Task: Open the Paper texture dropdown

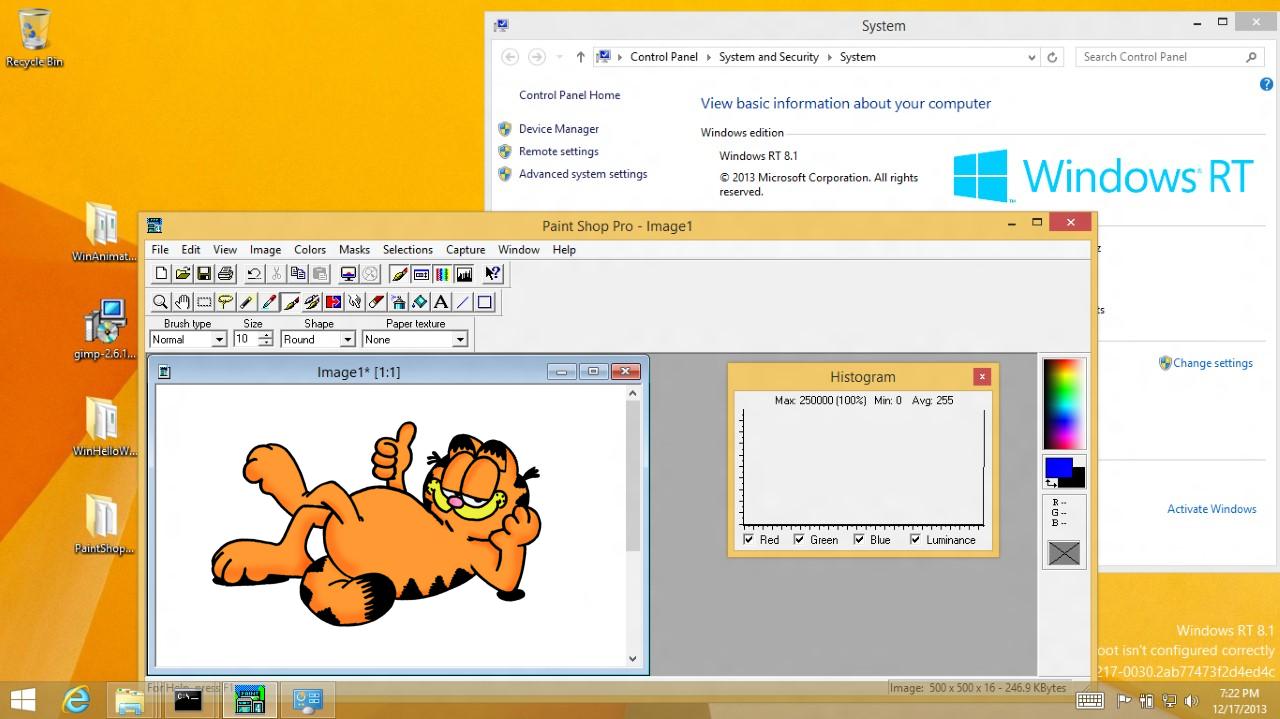Action: (x=460, y=340)
